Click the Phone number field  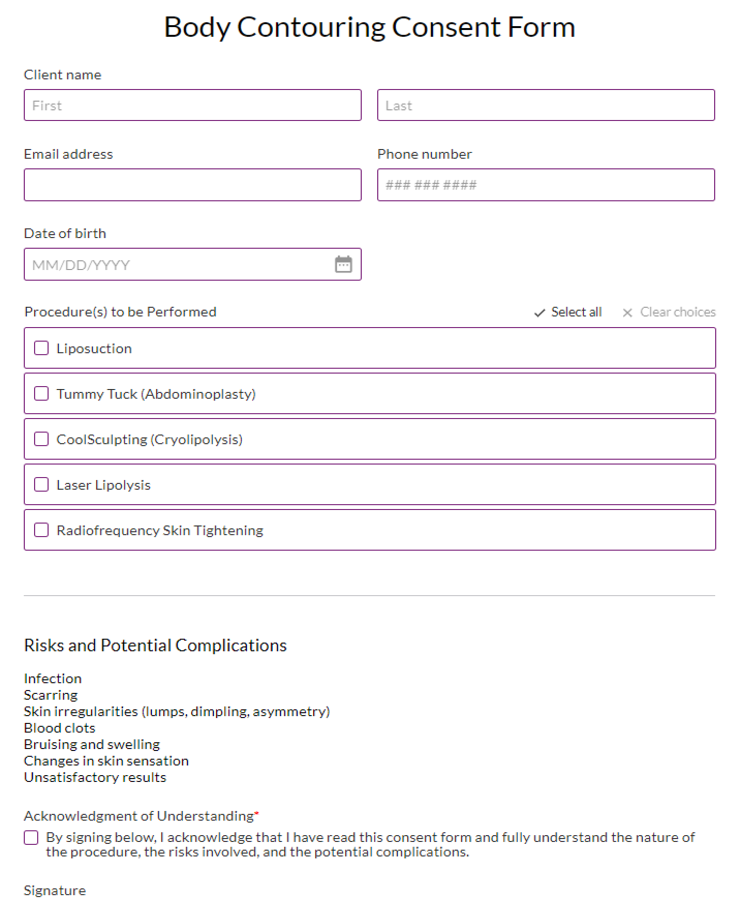tap(546, 185)
